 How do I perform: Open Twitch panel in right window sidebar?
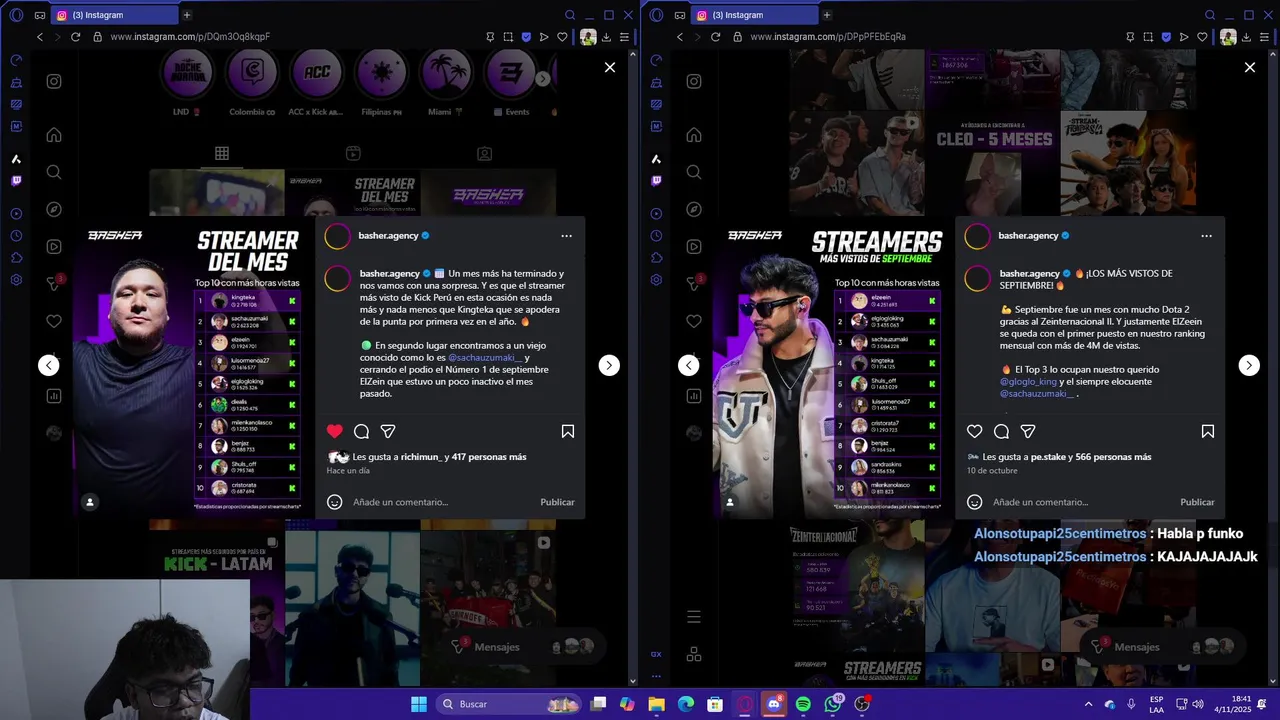(656, 181)
